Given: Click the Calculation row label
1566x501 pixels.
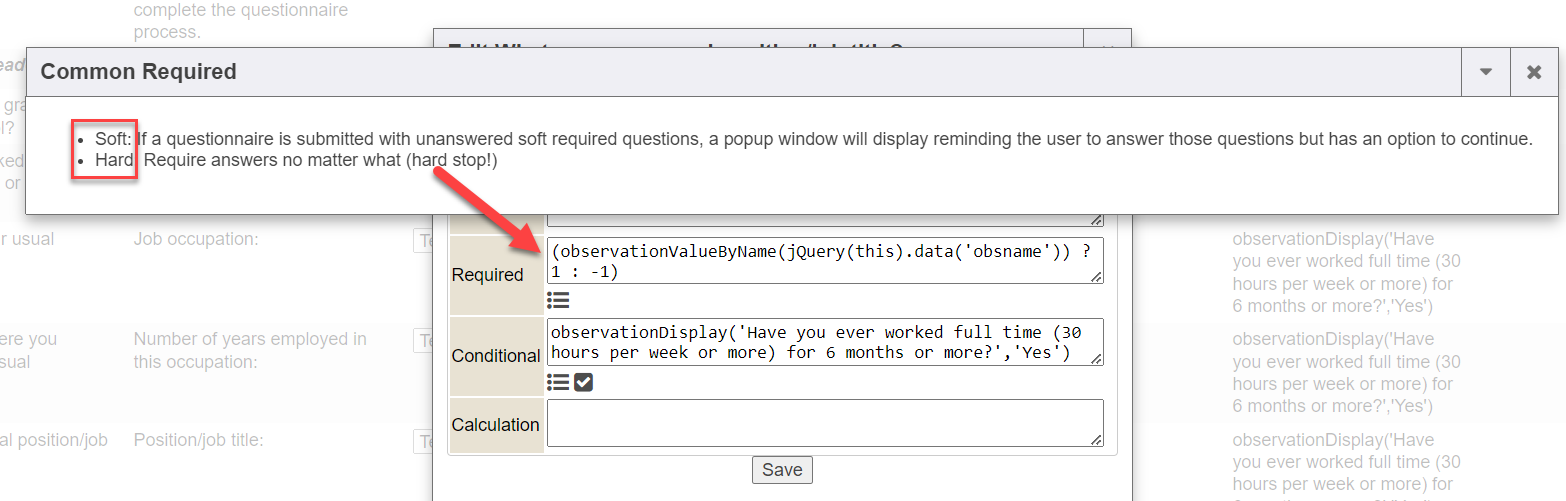Looking at the screenshot, I should [495, 425].
